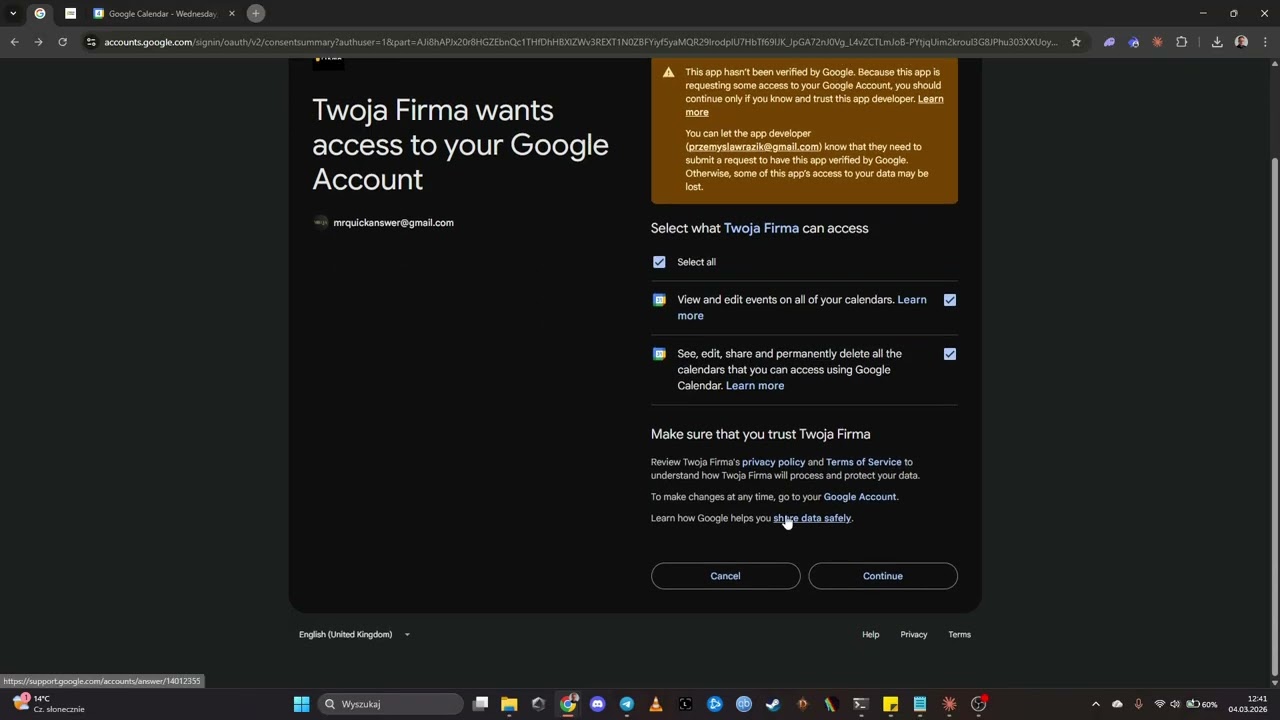Click the Wyszukaj taskbar search box
Image resolution: width=1280 pixels, height=720 pixels.
[390, 704]
